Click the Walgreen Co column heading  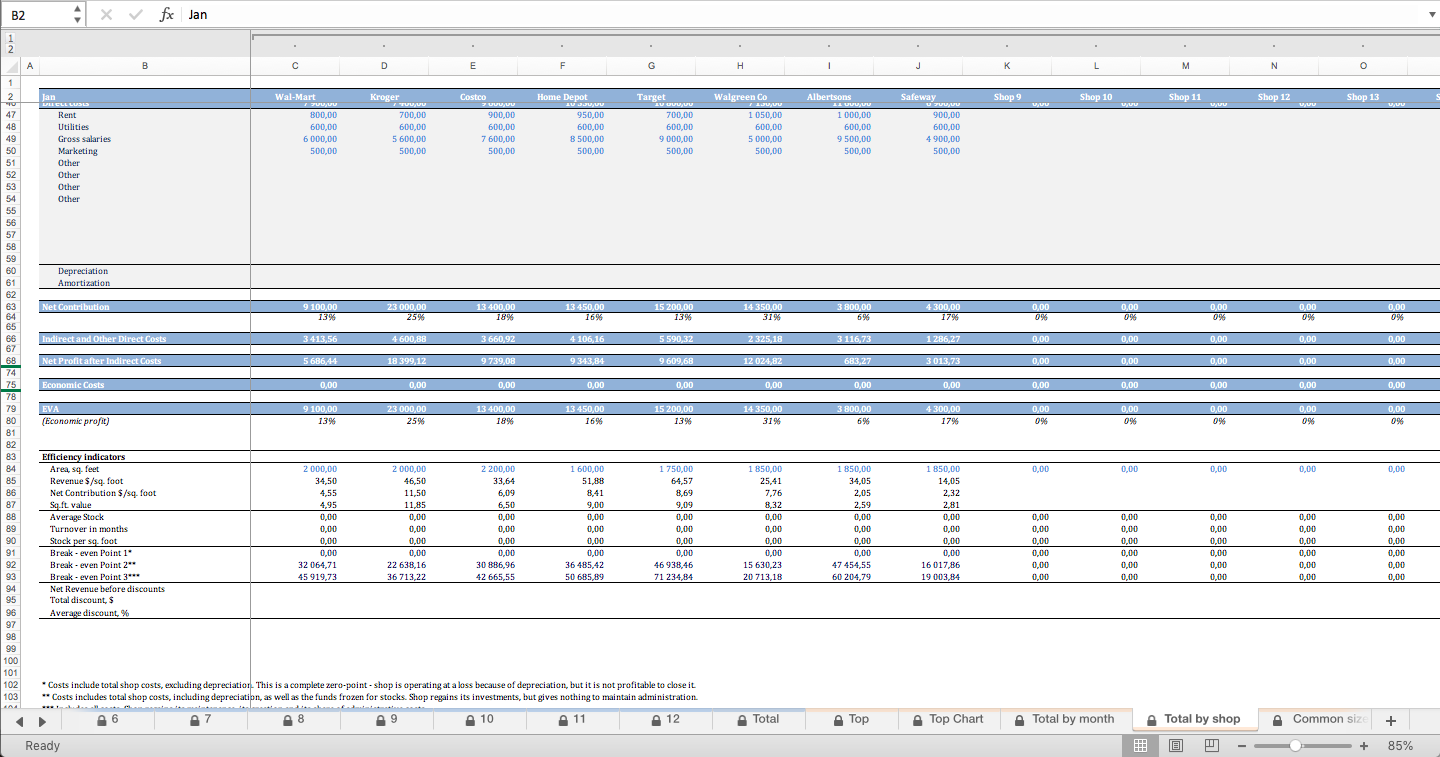[x=740, y=97]
